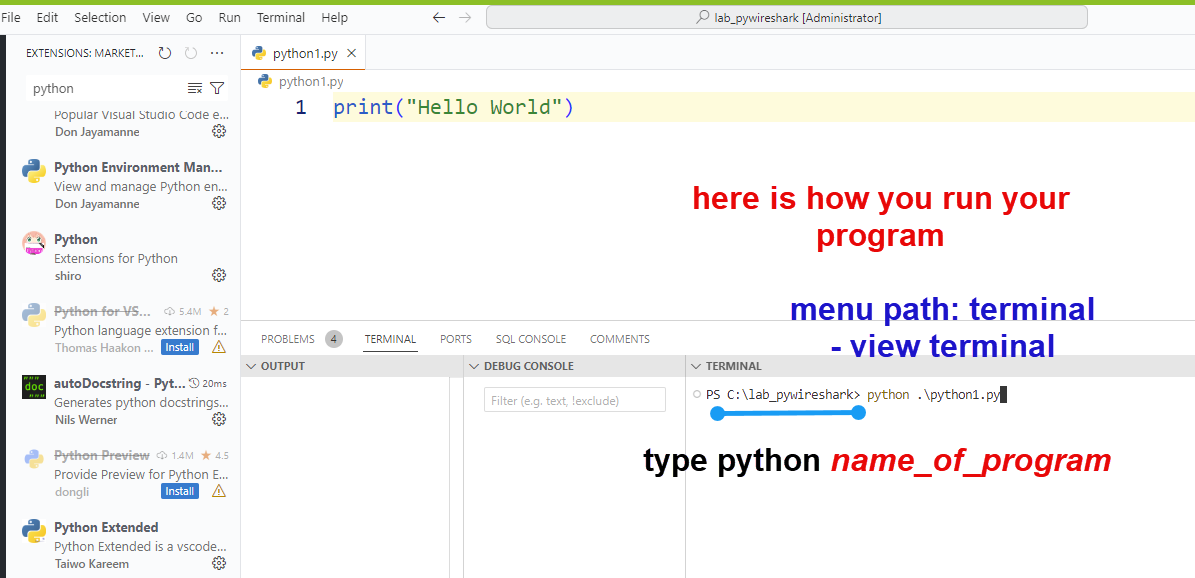The width and height of the screenshot is (1195, 578).
Task: Open the Selection menu
Action: click(101, 17)
